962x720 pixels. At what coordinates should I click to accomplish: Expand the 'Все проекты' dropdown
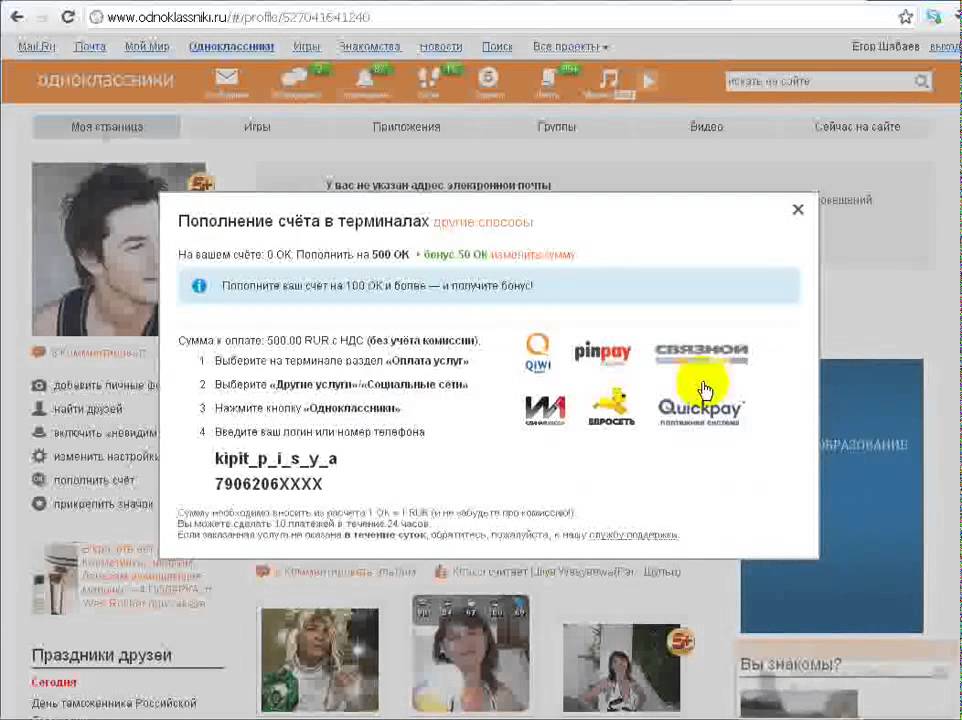pos(570,47)
